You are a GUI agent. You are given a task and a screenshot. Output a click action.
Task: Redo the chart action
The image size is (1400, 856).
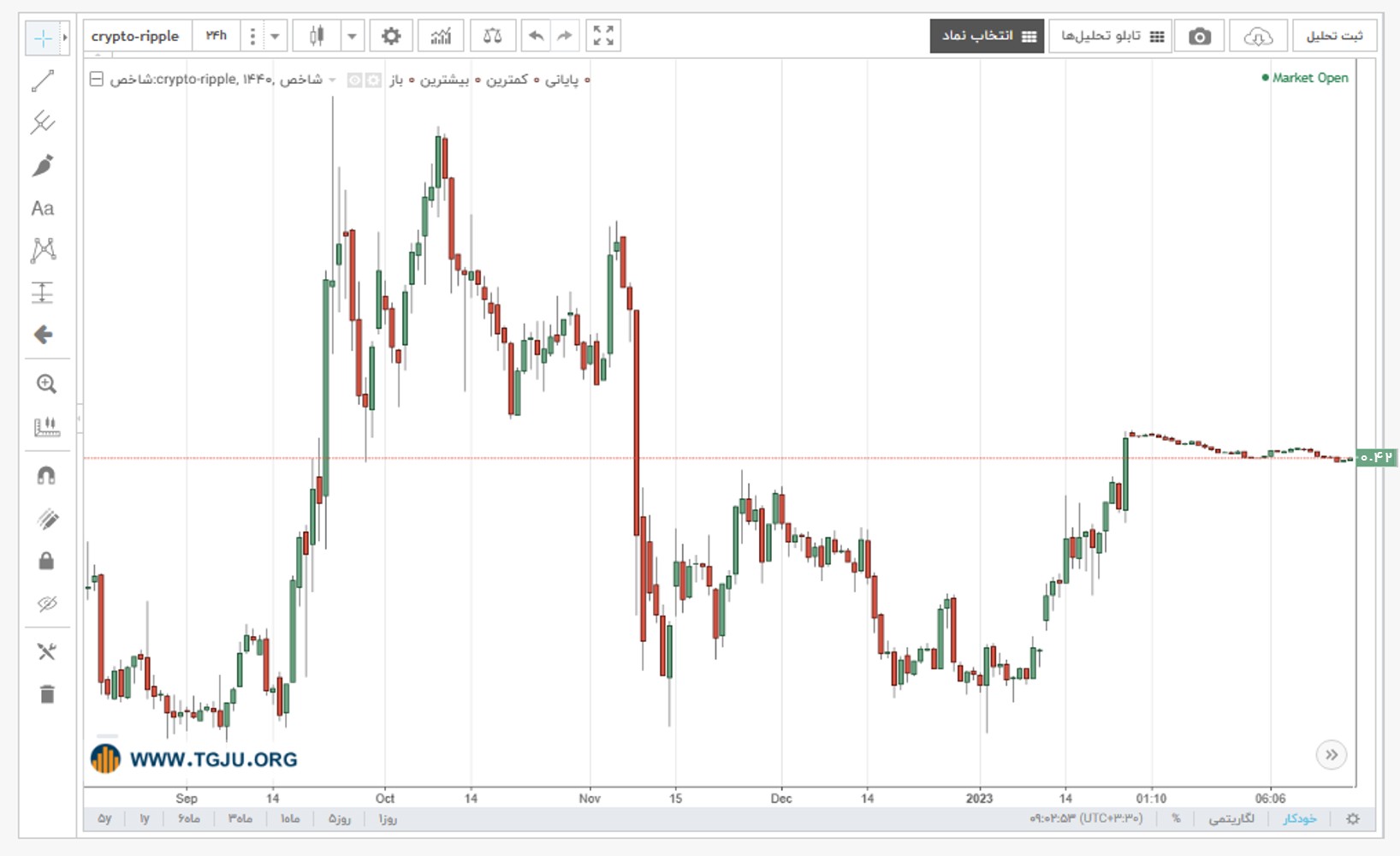click(565, 36)
